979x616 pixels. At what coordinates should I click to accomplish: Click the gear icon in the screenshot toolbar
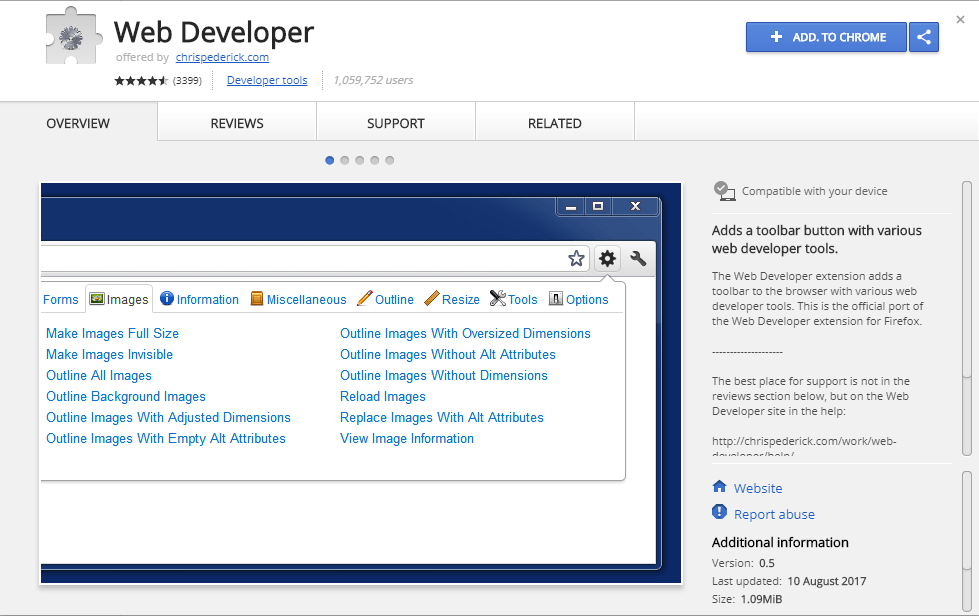(607, 258)
